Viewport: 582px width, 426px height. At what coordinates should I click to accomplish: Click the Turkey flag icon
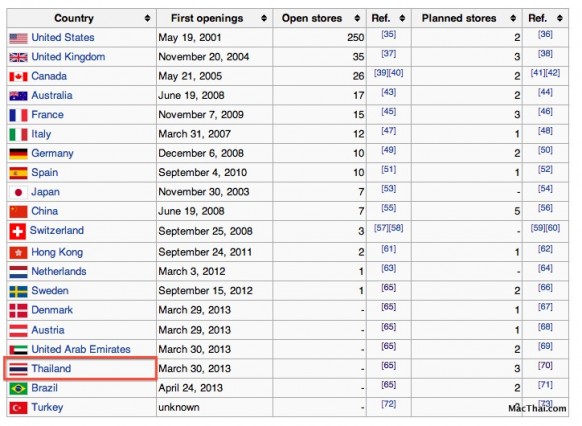click(18, 408)
